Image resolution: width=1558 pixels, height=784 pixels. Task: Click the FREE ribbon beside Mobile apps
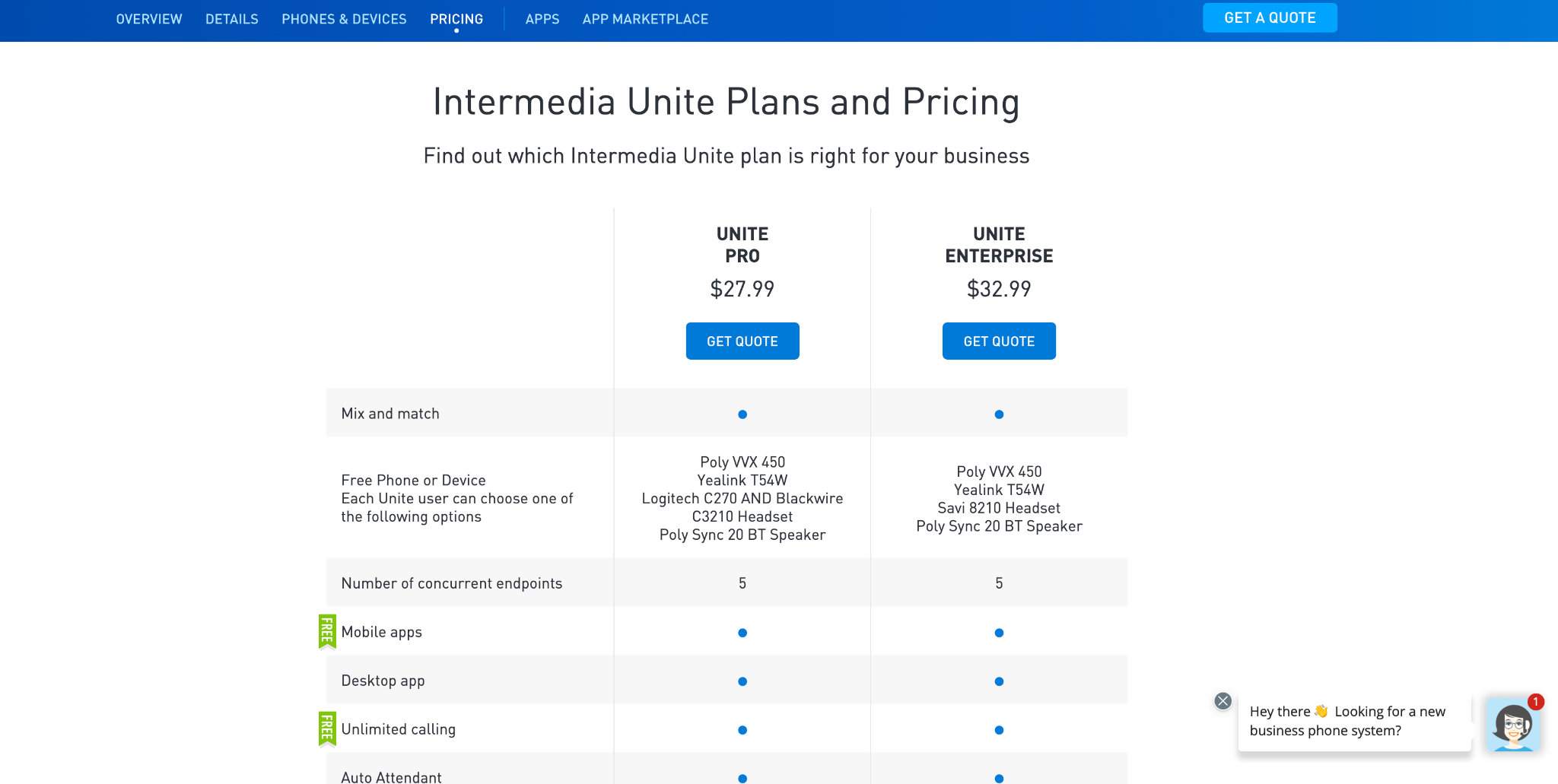327,631
